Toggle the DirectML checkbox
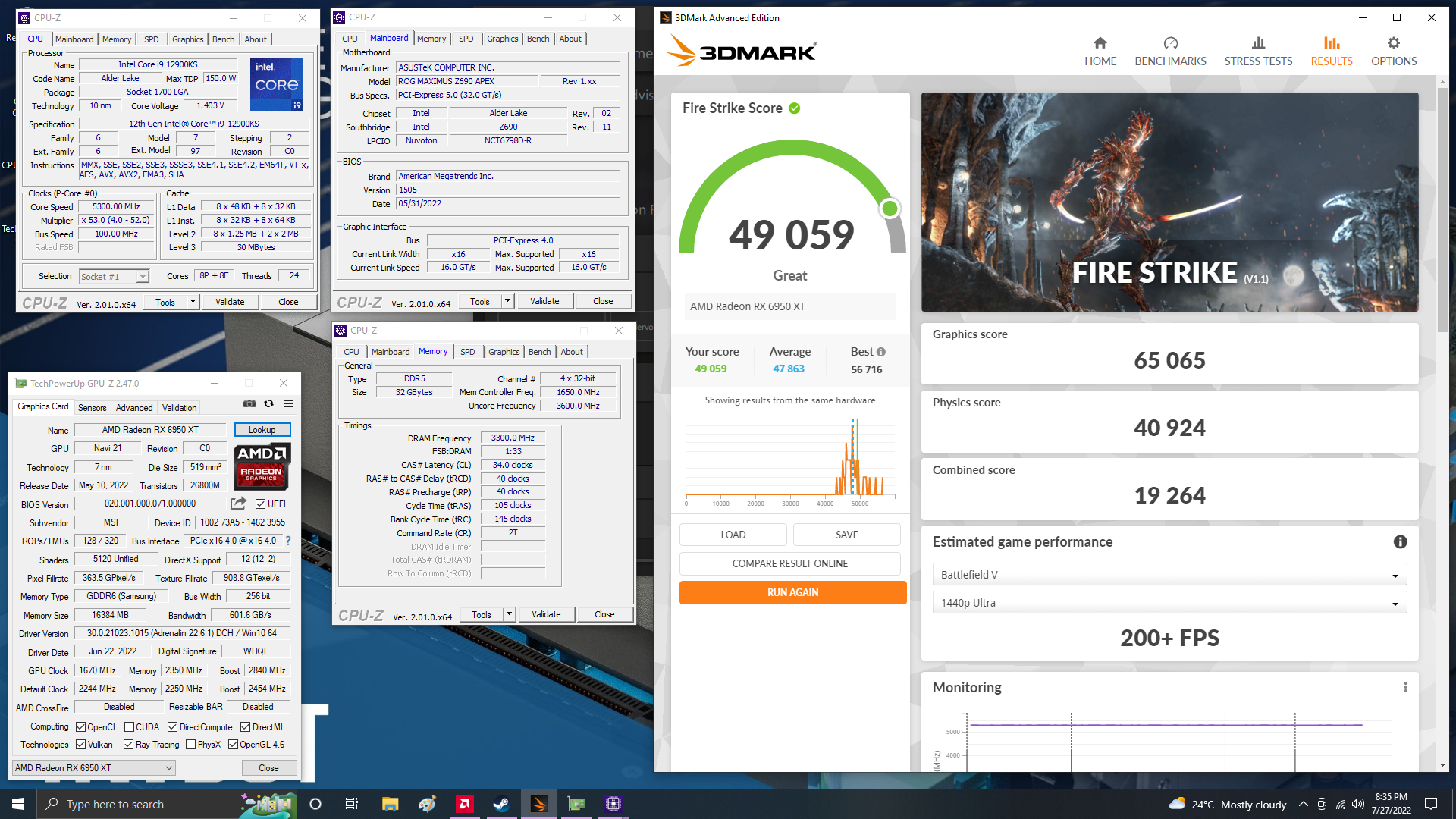The height and width of the screenshot is (819, 1456). (x=246, y=726)
